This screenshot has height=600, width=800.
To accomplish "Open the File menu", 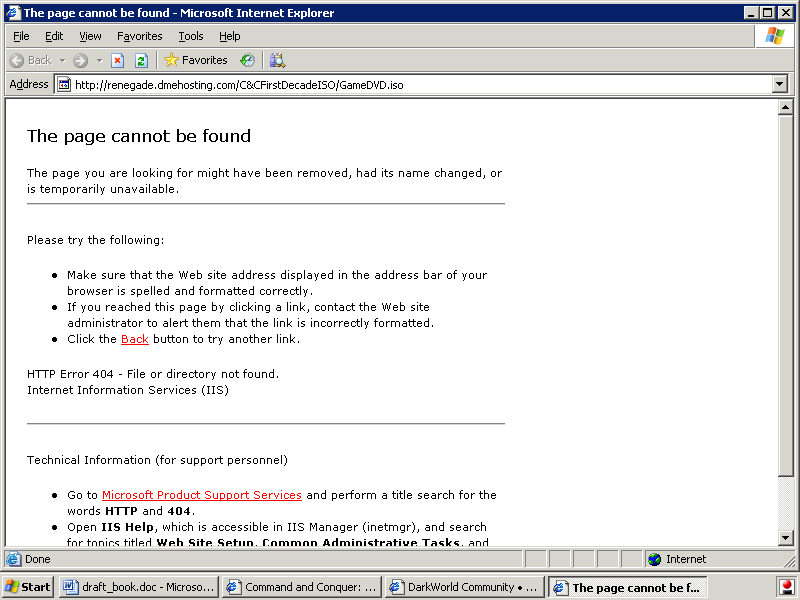I will pyautogui.click(x=21, y=36).
